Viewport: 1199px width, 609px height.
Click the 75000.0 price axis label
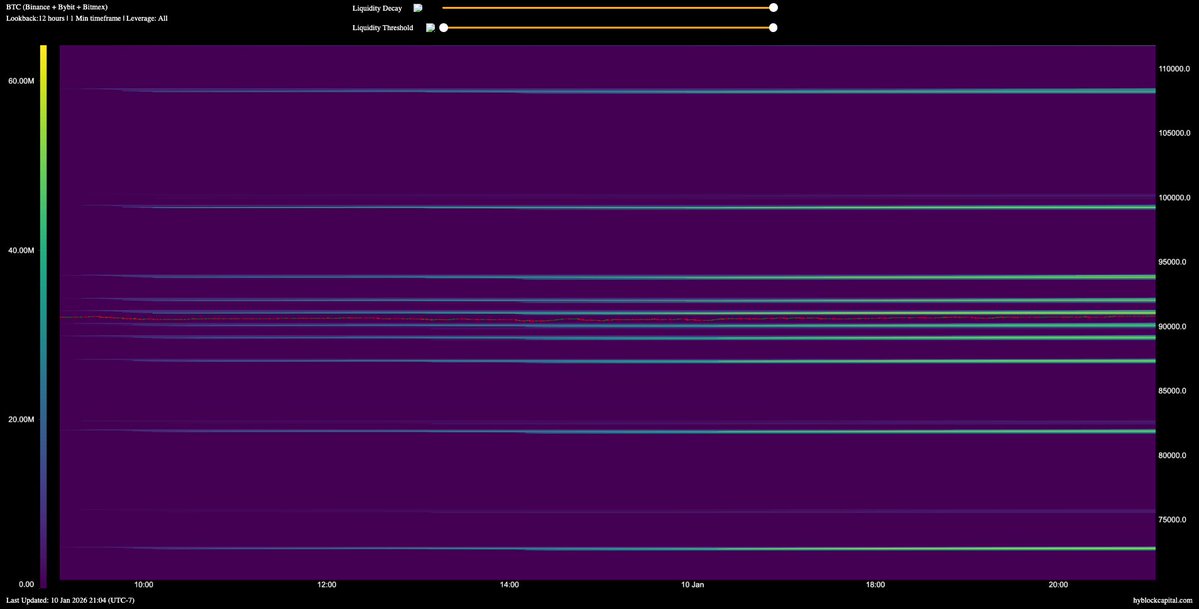coord(1176,520)
